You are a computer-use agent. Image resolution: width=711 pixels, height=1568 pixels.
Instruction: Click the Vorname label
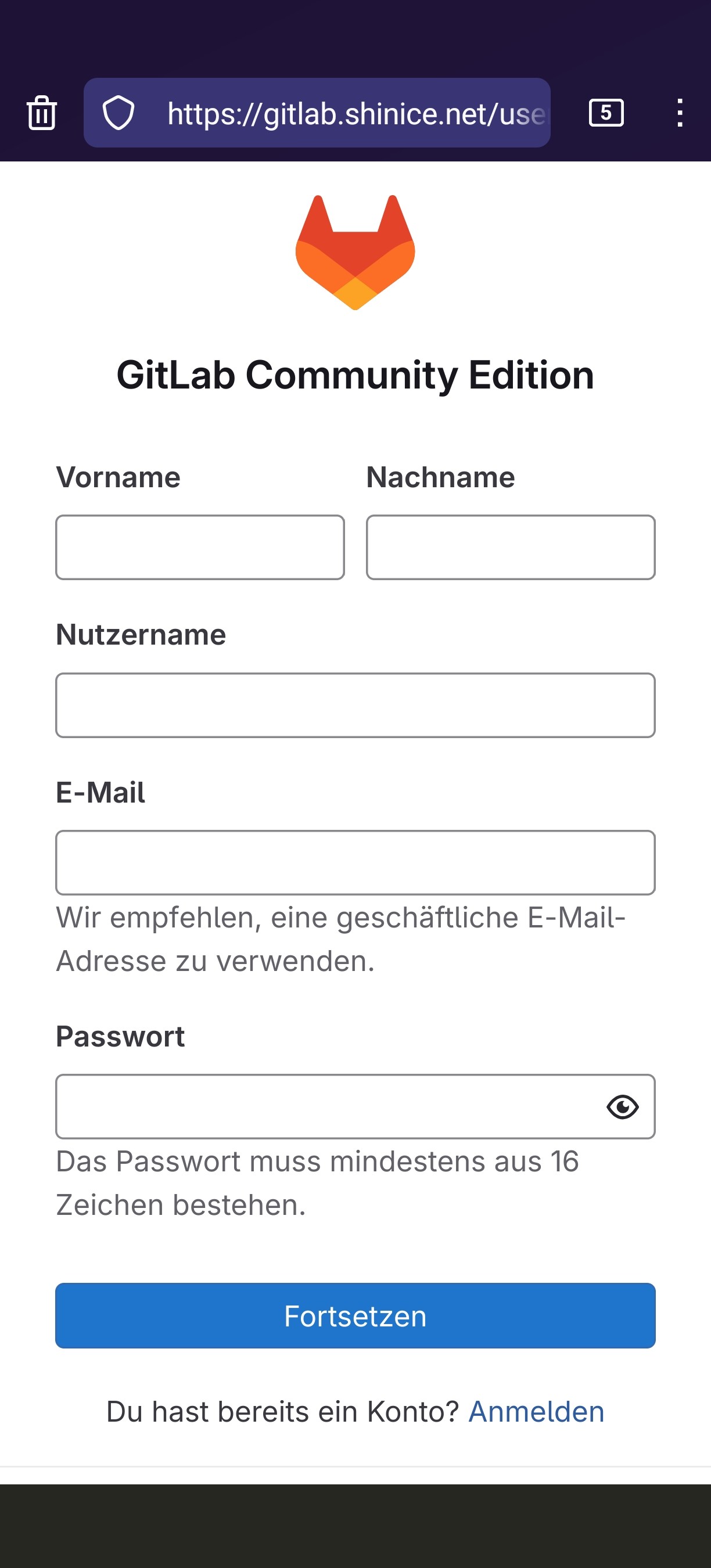tap(118, 477)
